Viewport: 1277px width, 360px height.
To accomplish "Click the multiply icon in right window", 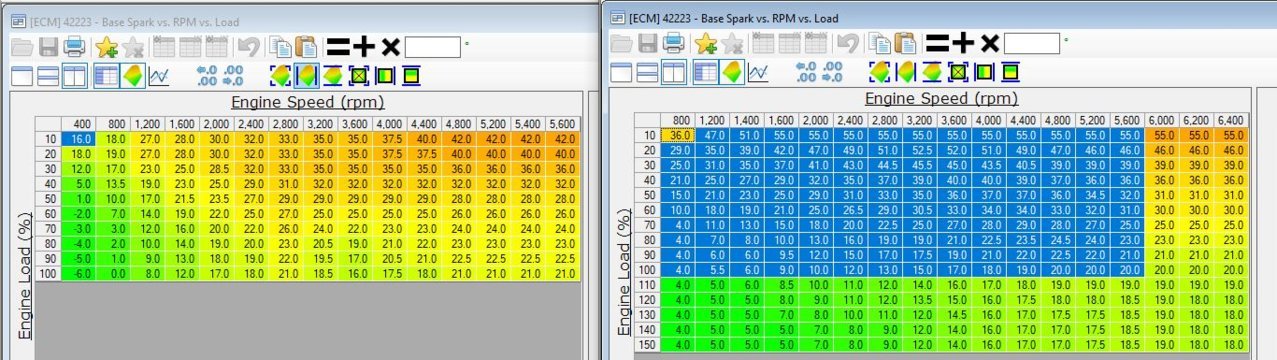I will coord(990,43).
